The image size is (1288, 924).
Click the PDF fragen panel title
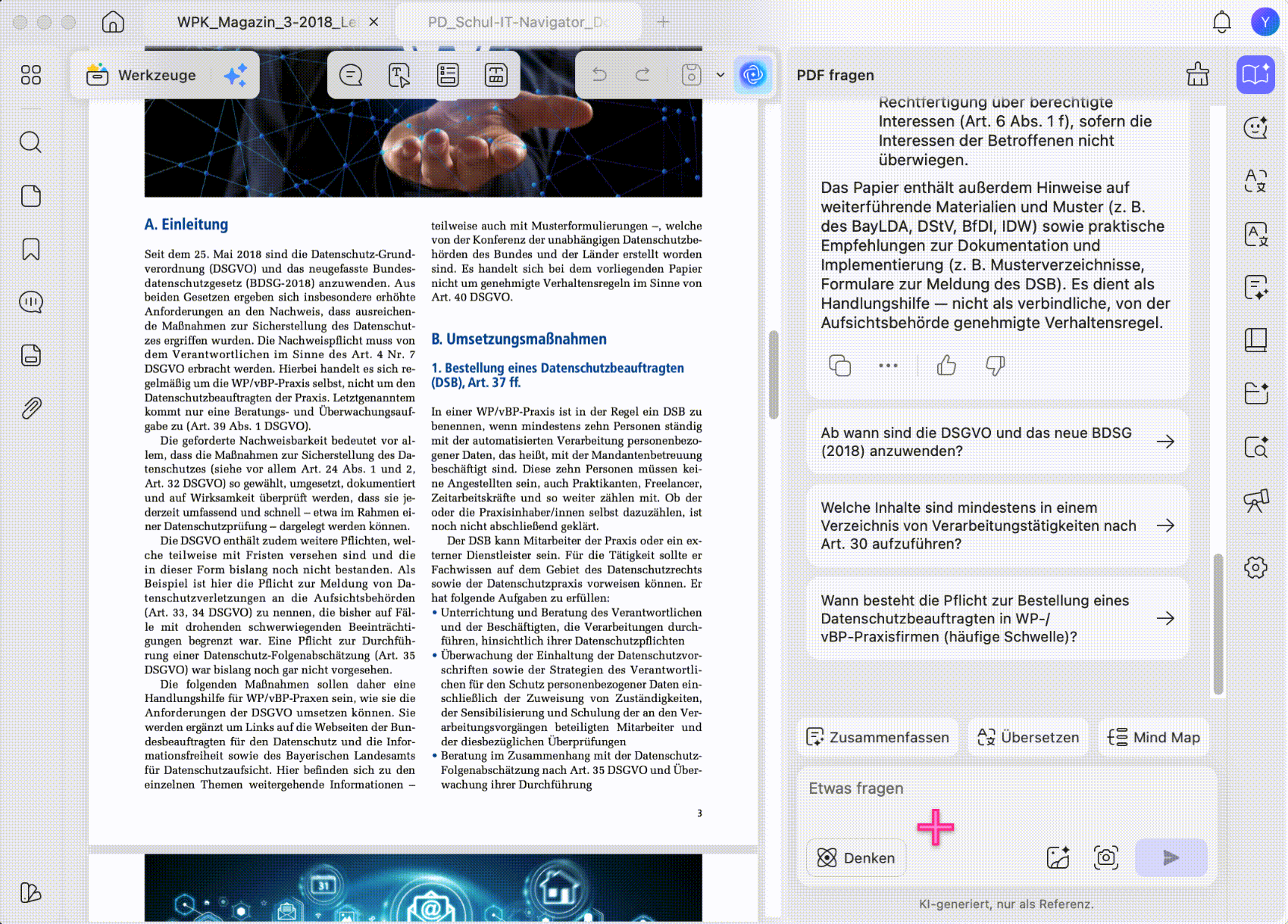pos(835,75)
